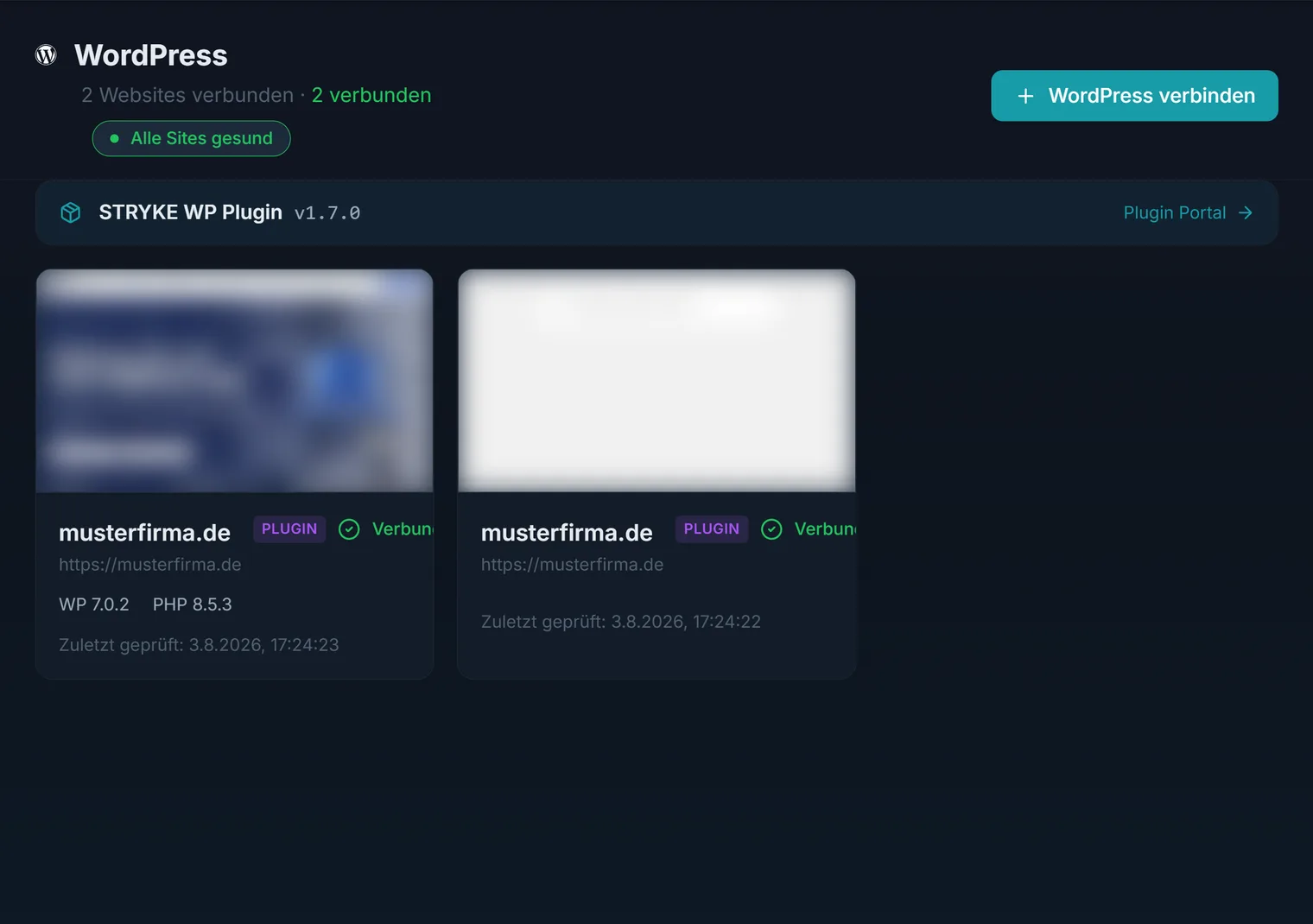Viewport: 1313px width, 924px height.
Task: Click the '2 Websites verbunden' text
Action: (187, 95)
